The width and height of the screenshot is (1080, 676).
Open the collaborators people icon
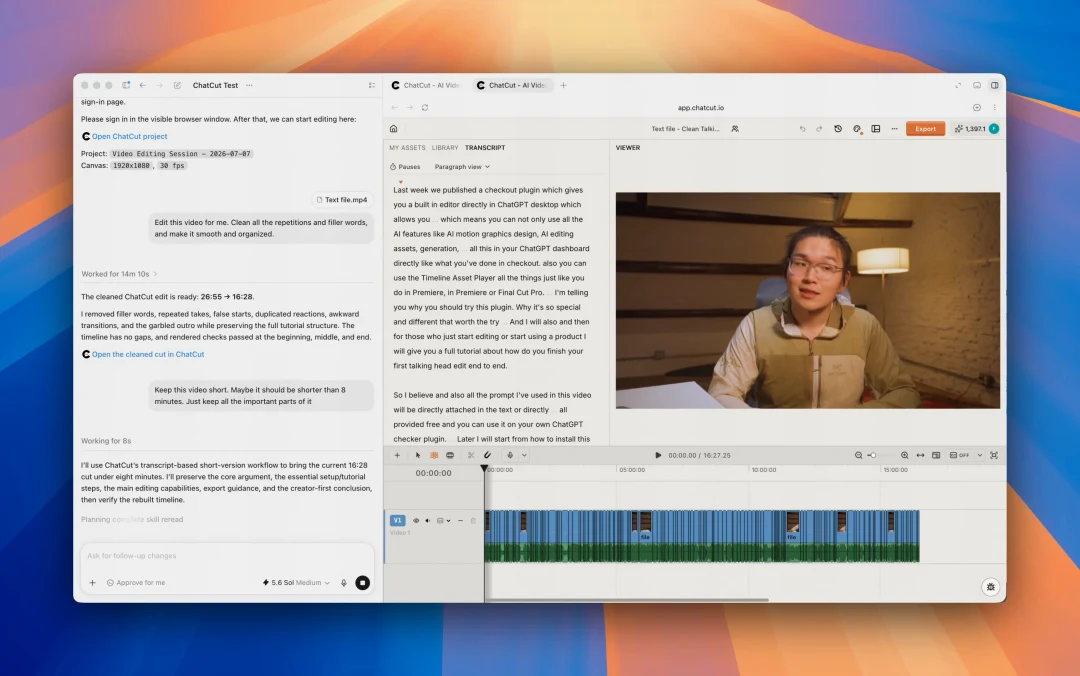(x=735, y=129)
